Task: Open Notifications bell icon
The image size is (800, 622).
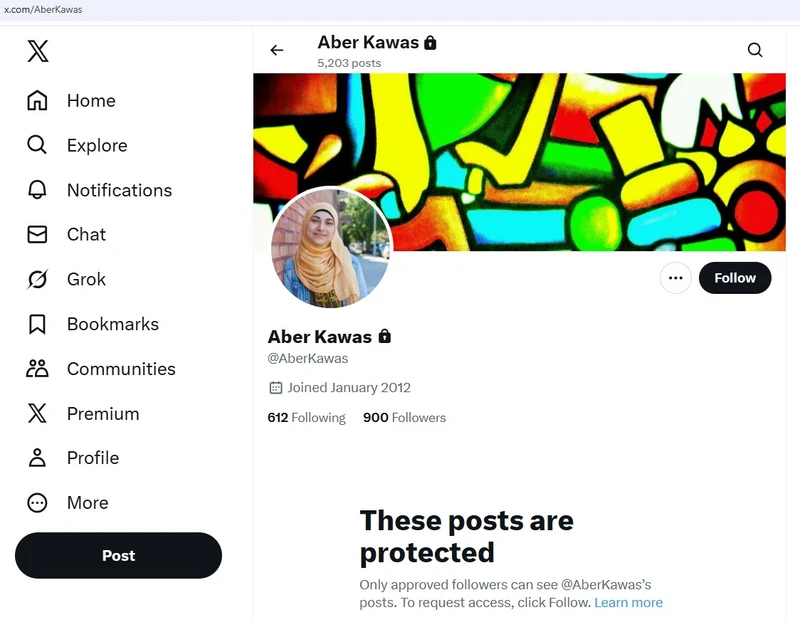Action: [x=37, y=190]
